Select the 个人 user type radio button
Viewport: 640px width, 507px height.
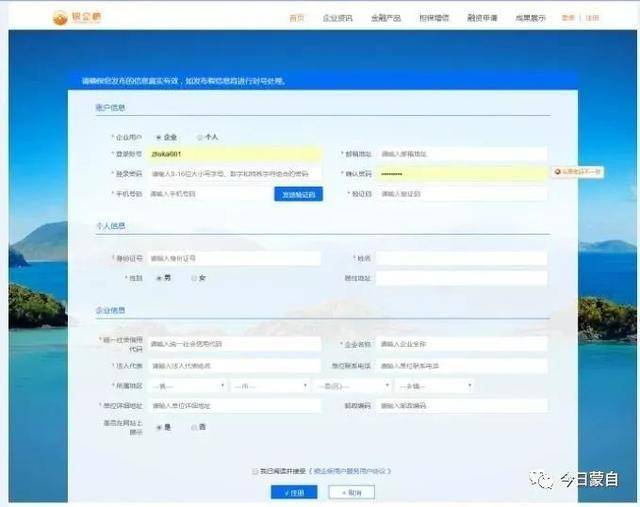(x=200, y=137)
